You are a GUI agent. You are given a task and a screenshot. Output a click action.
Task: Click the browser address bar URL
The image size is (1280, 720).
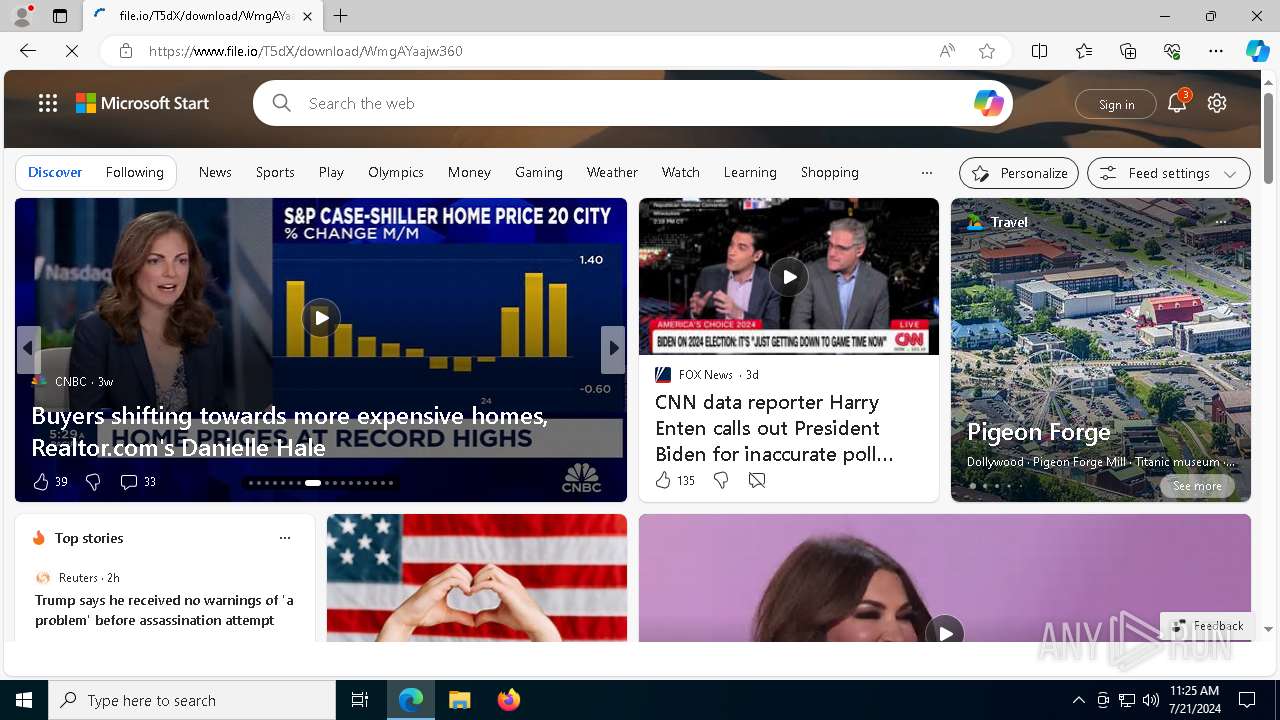click(x=306, y=51)
